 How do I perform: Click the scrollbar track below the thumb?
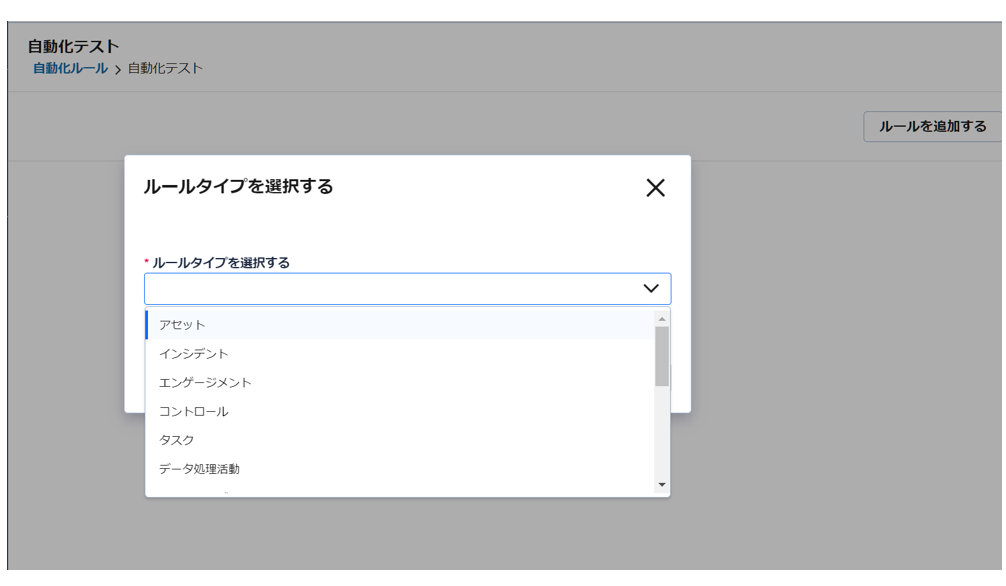(x=662, y=433)
